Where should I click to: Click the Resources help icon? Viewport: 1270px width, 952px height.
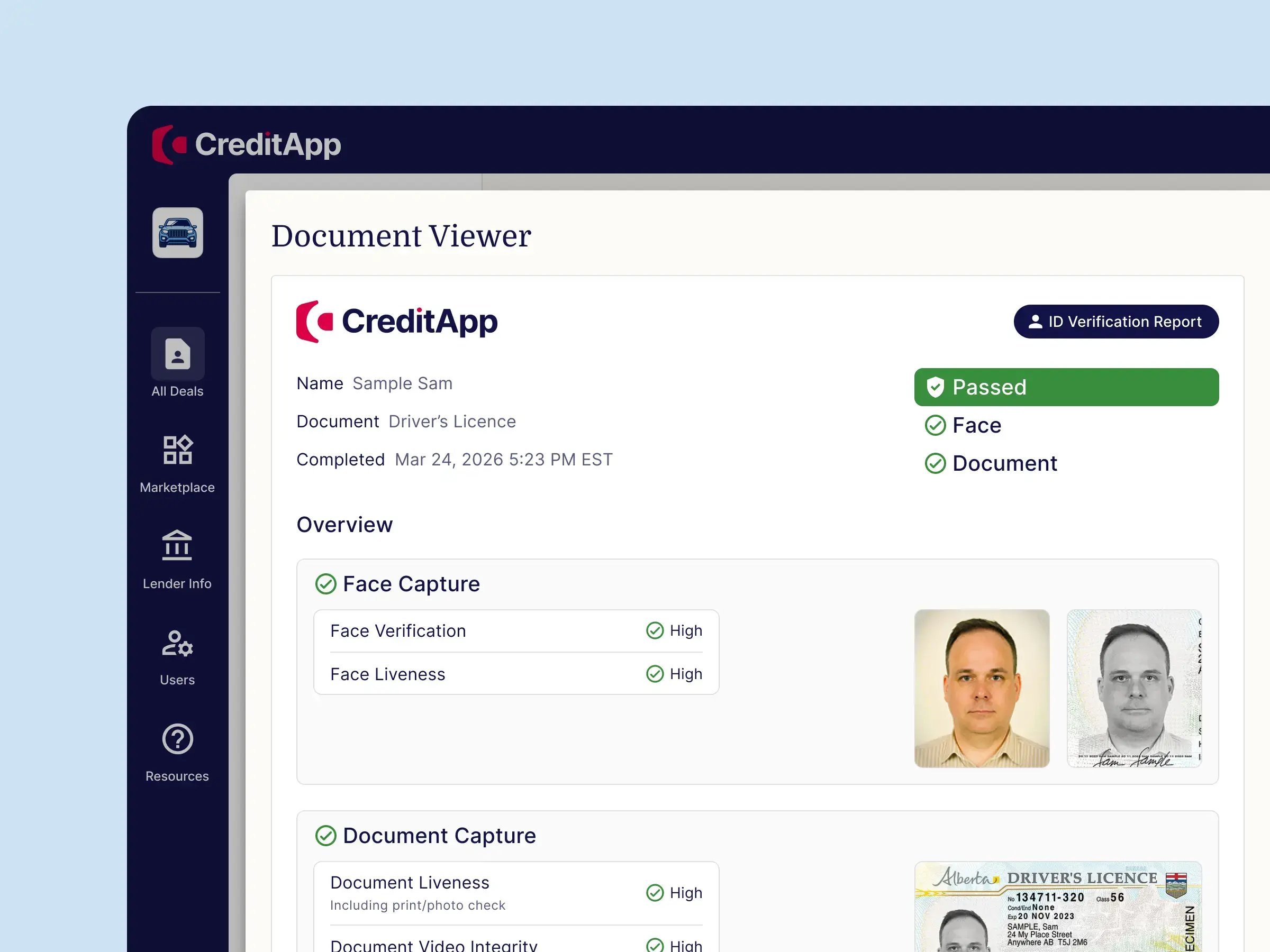(x=177, y=740)
